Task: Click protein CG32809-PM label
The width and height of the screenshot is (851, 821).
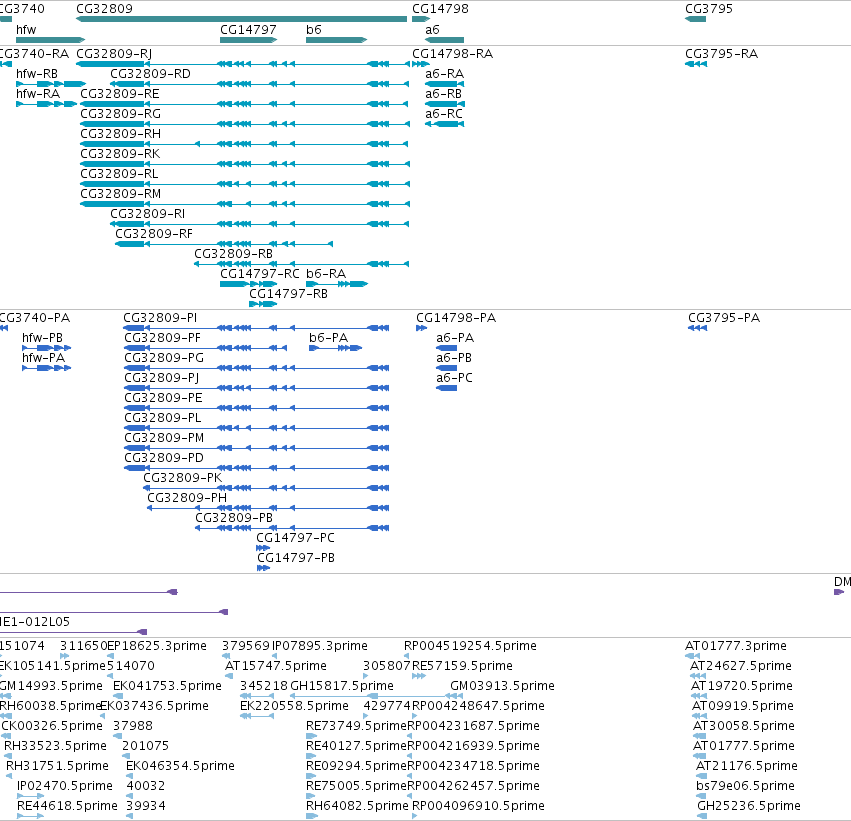Action: (164, 438)
